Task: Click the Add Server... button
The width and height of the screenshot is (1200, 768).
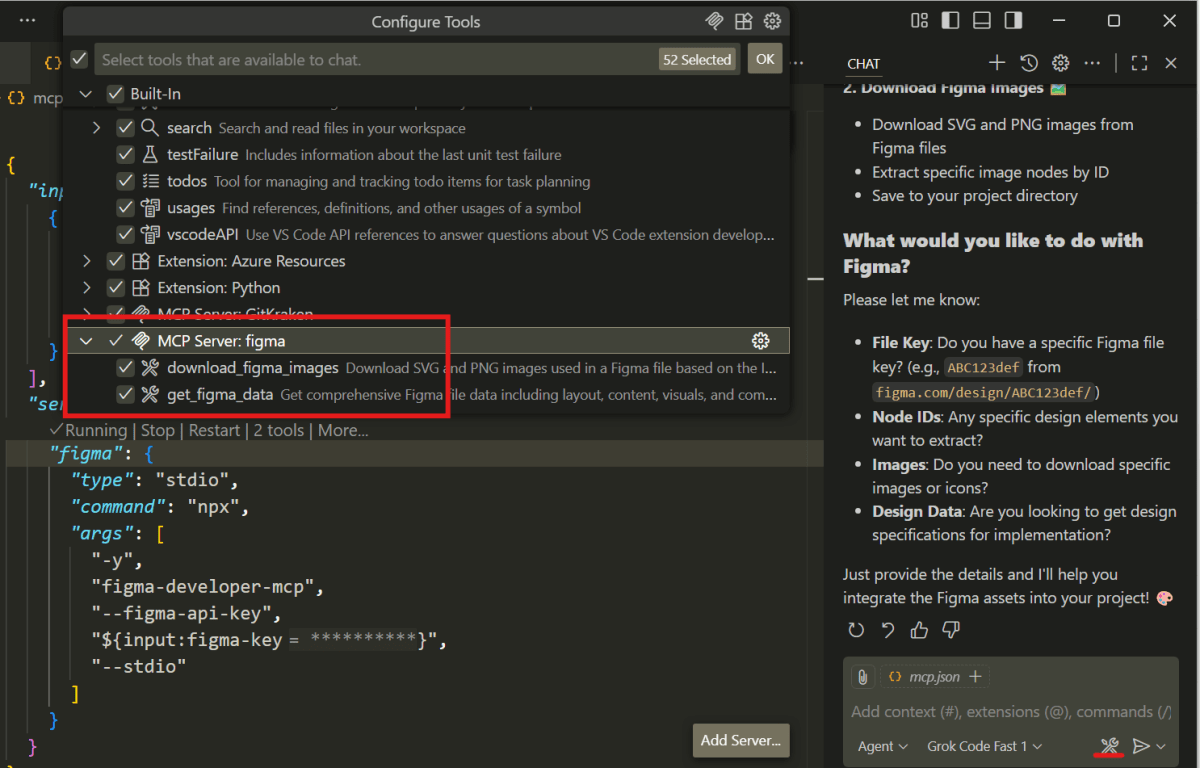Action: 740,740
